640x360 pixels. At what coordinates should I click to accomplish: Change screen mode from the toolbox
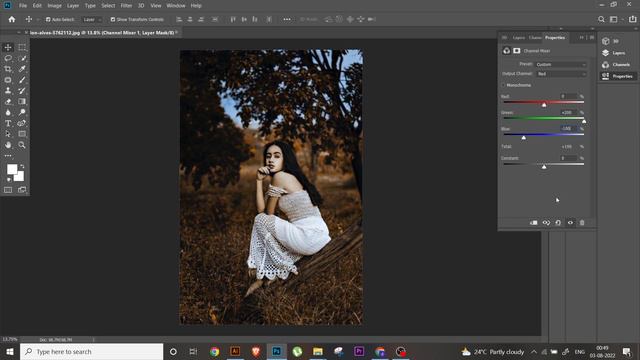[x=22, y=190]
